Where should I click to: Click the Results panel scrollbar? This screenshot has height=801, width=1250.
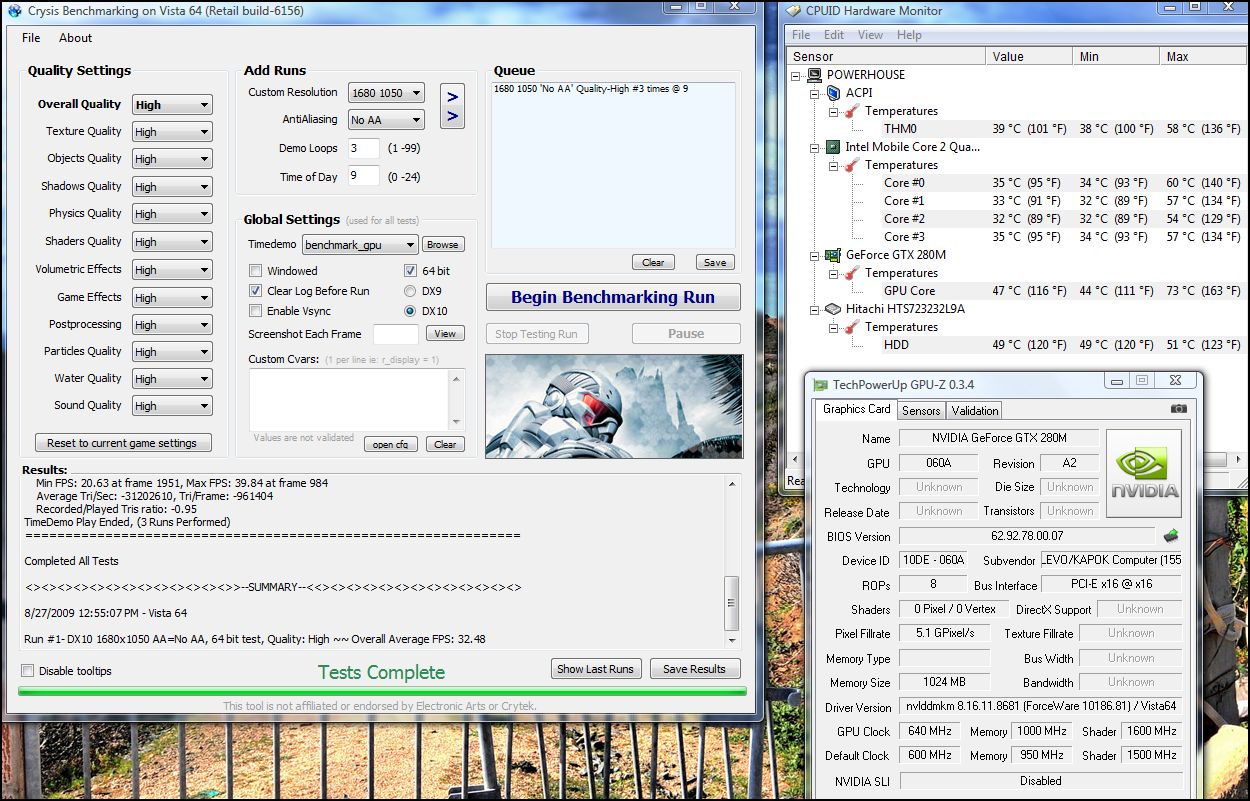click(733, 561)
